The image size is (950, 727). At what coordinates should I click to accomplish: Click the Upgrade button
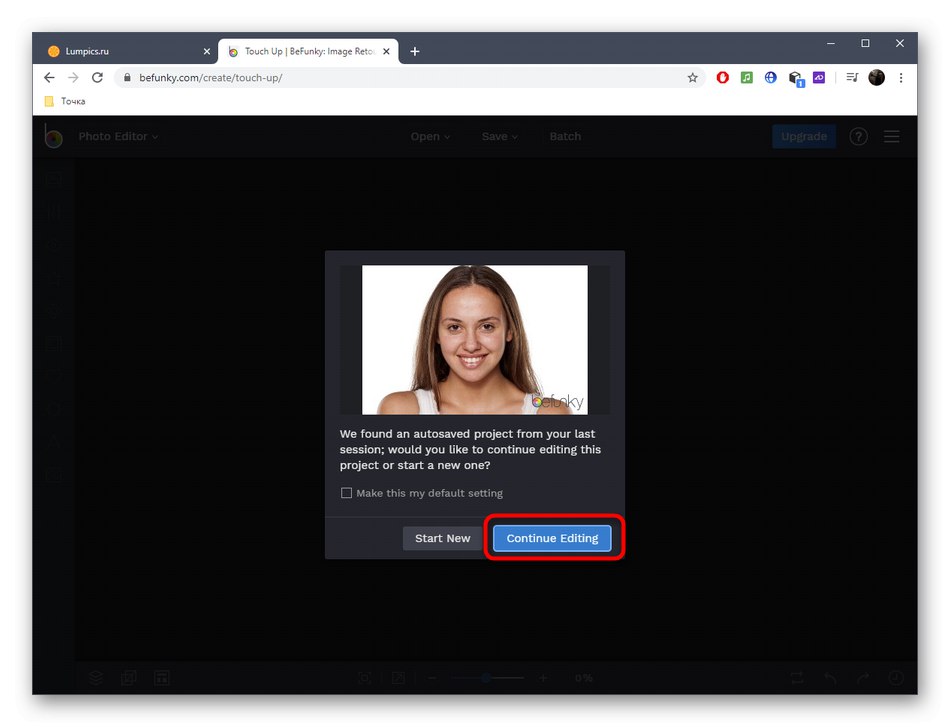click(804, 136)
